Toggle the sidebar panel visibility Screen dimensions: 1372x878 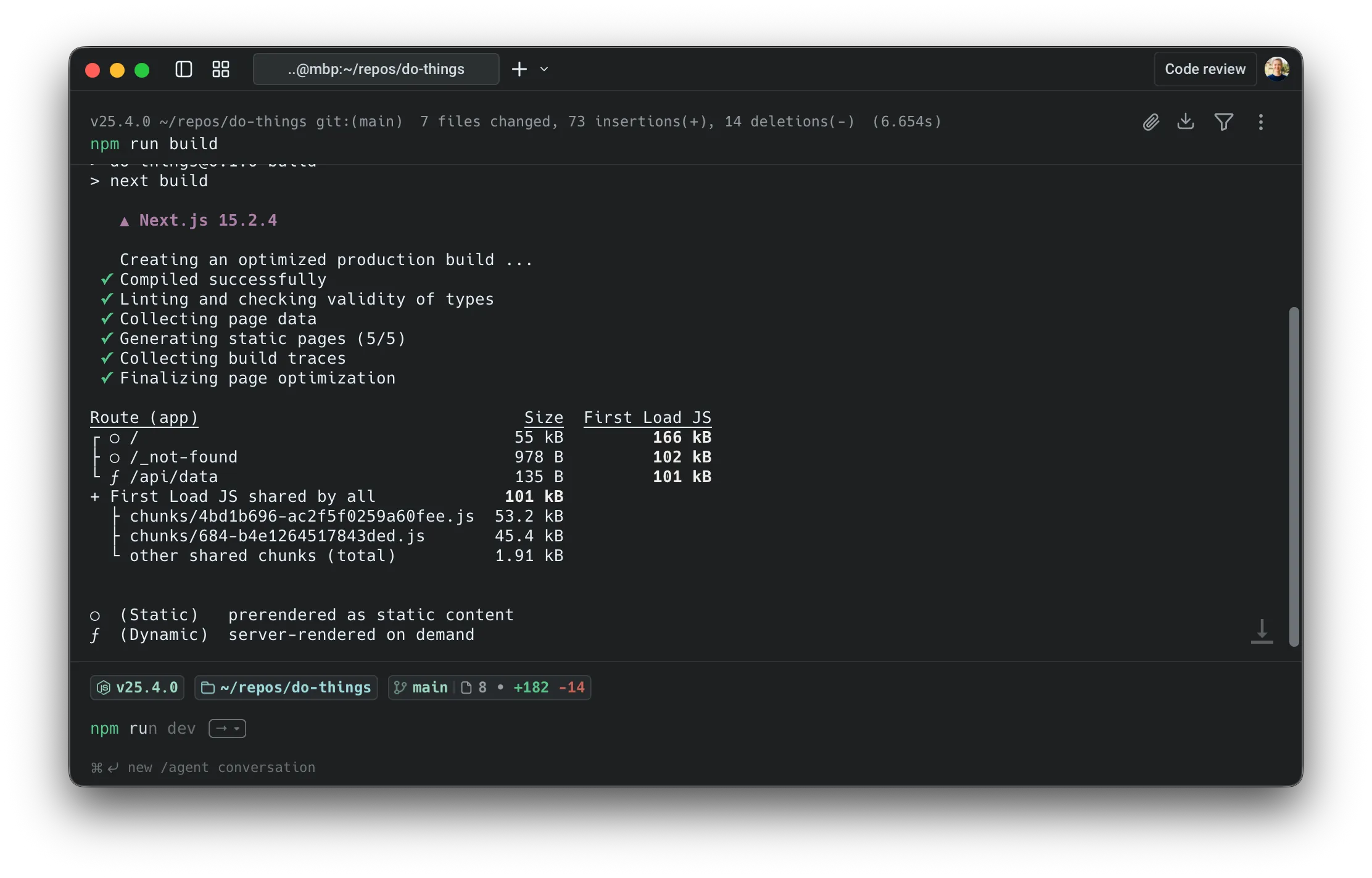tap(183, 69)
